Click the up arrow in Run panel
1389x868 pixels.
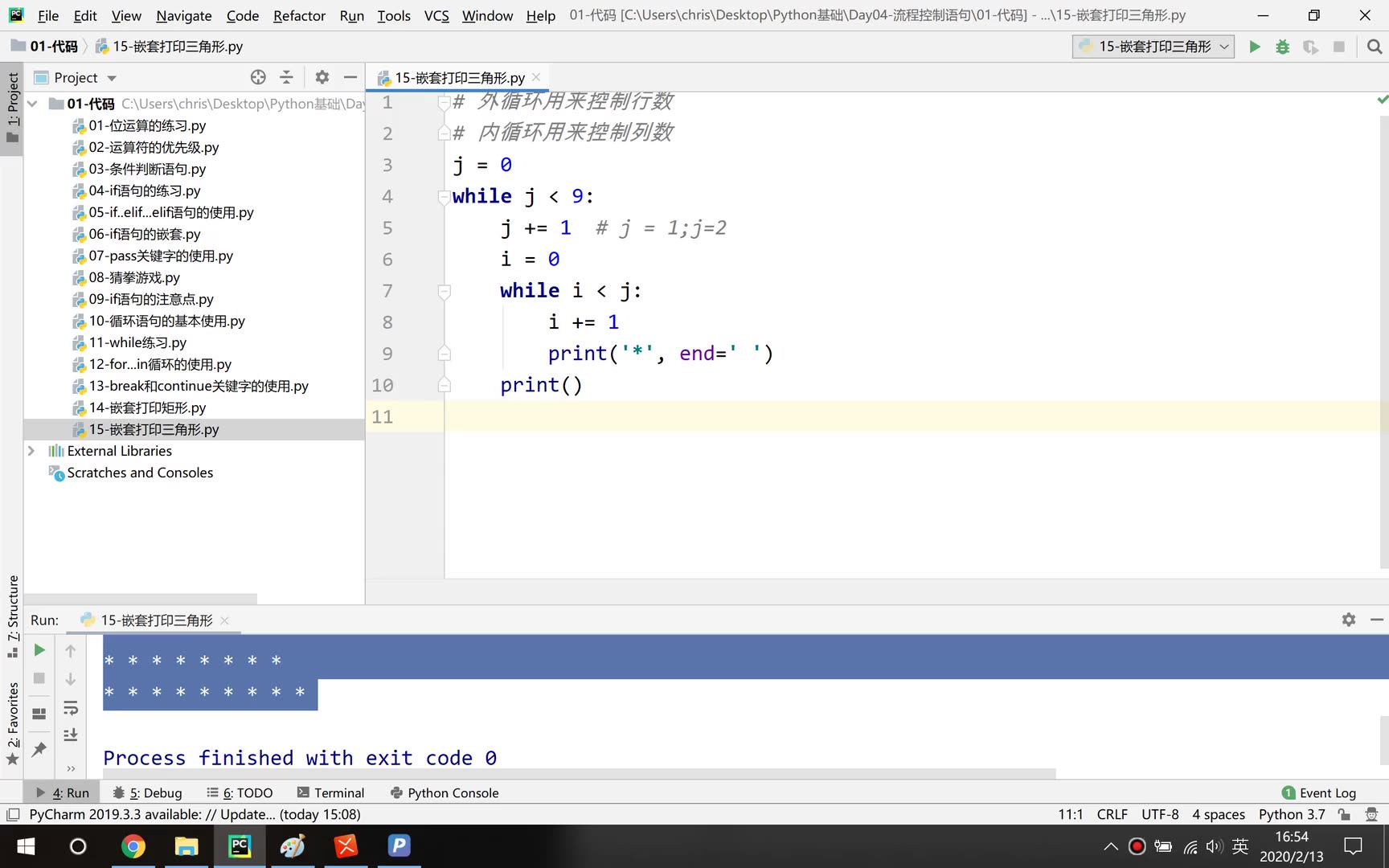click(71, 650)
